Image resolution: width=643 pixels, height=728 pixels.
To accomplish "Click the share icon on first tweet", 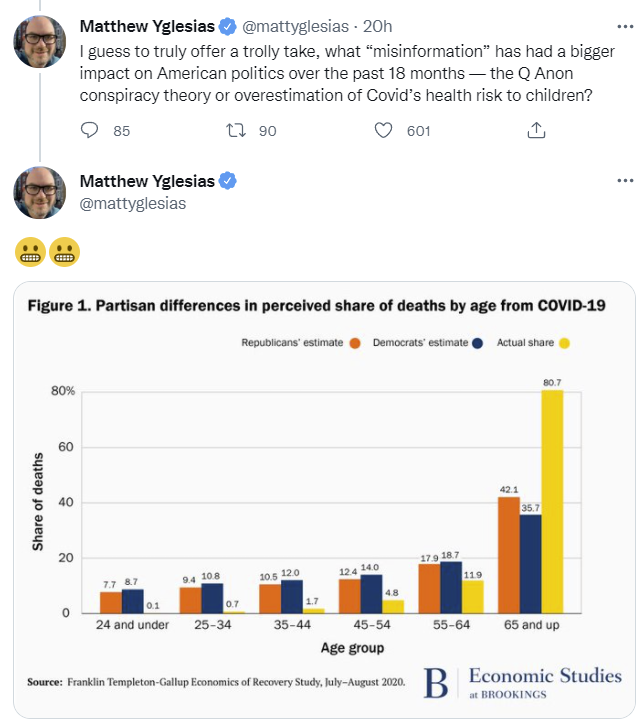I will point(536,130).
